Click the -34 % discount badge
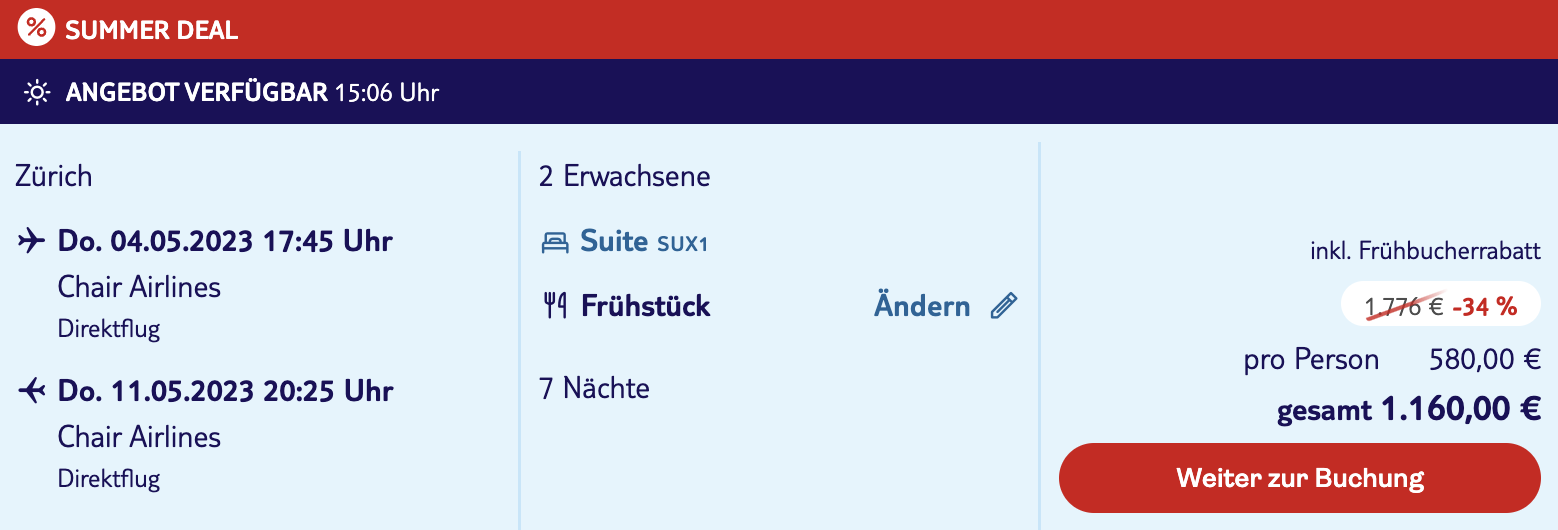Image resolution: width=1558 pixels, height=530 pixels. (1485, 307)
